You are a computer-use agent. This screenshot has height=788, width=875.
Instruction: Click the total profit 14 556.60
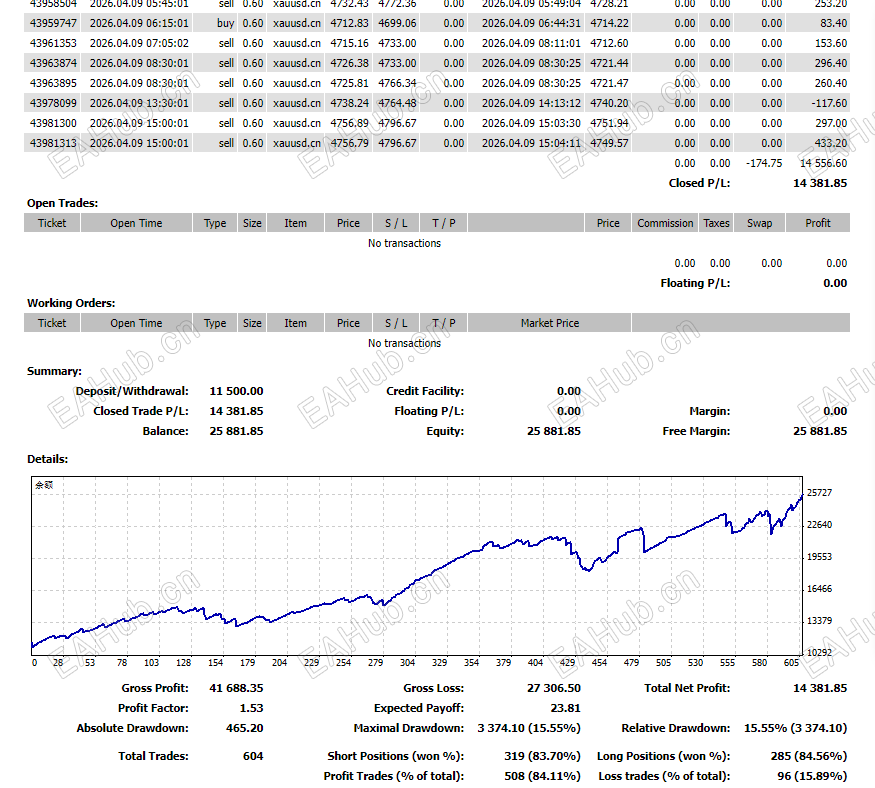[824, 164]
